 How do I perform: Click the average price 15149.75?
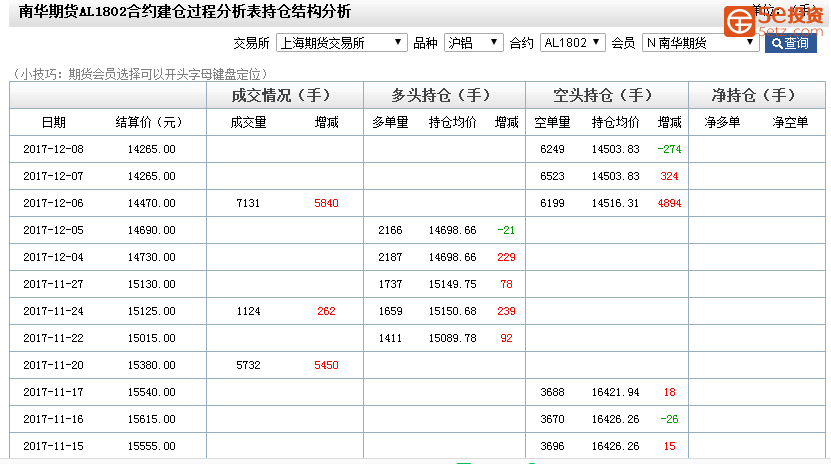[453, 284]
